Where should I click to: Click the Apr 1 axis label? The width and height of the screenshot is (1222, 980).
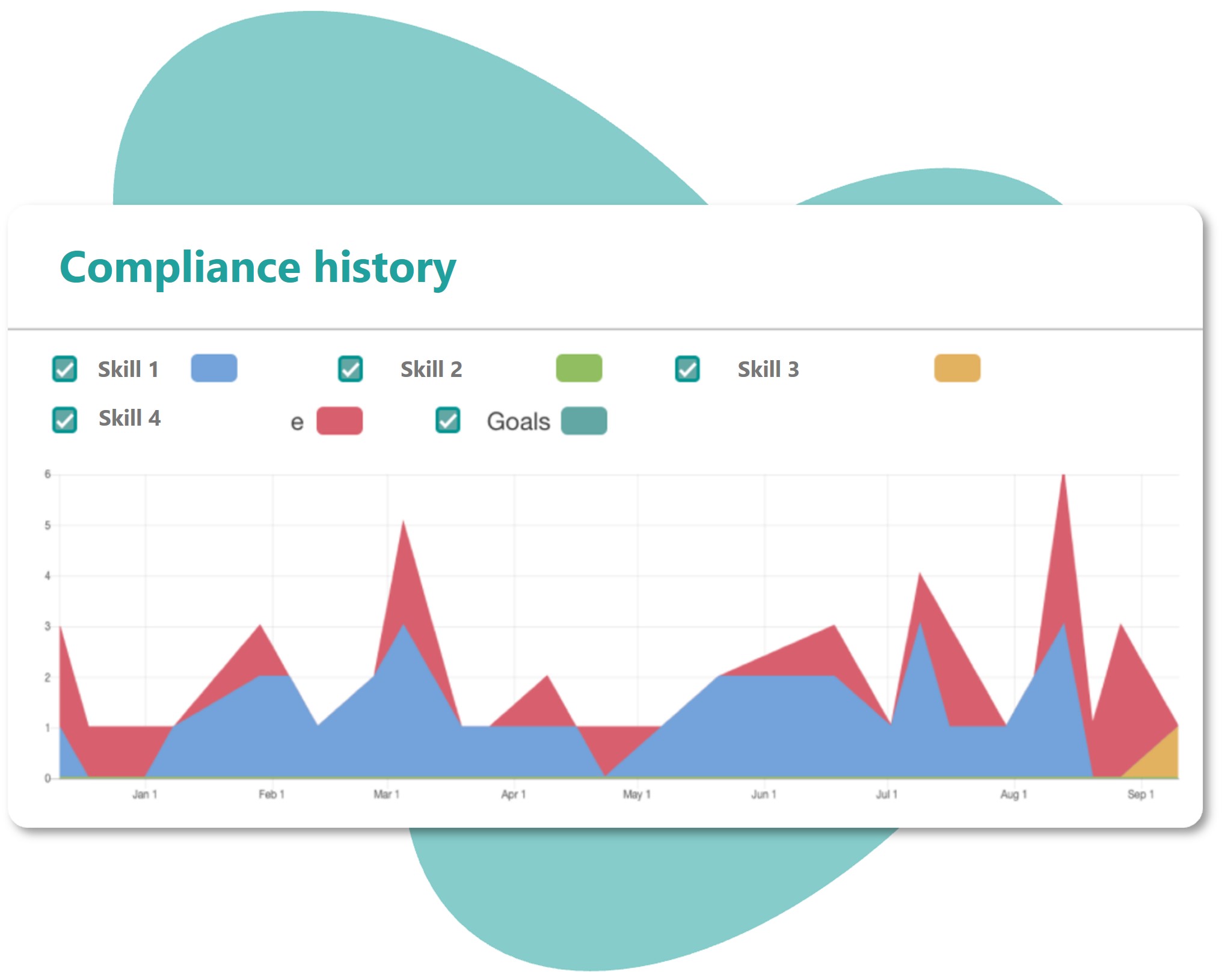(513, 794)
